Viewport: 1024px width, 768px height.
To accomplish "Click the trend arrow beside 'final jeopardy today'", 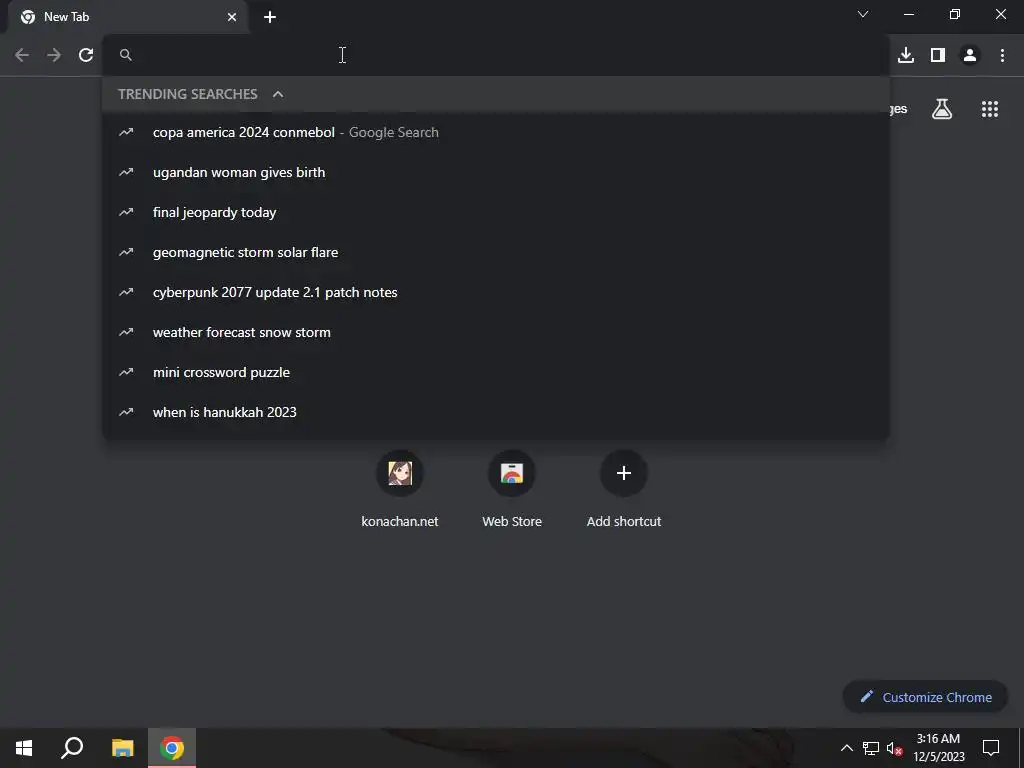I will point(126,212).
